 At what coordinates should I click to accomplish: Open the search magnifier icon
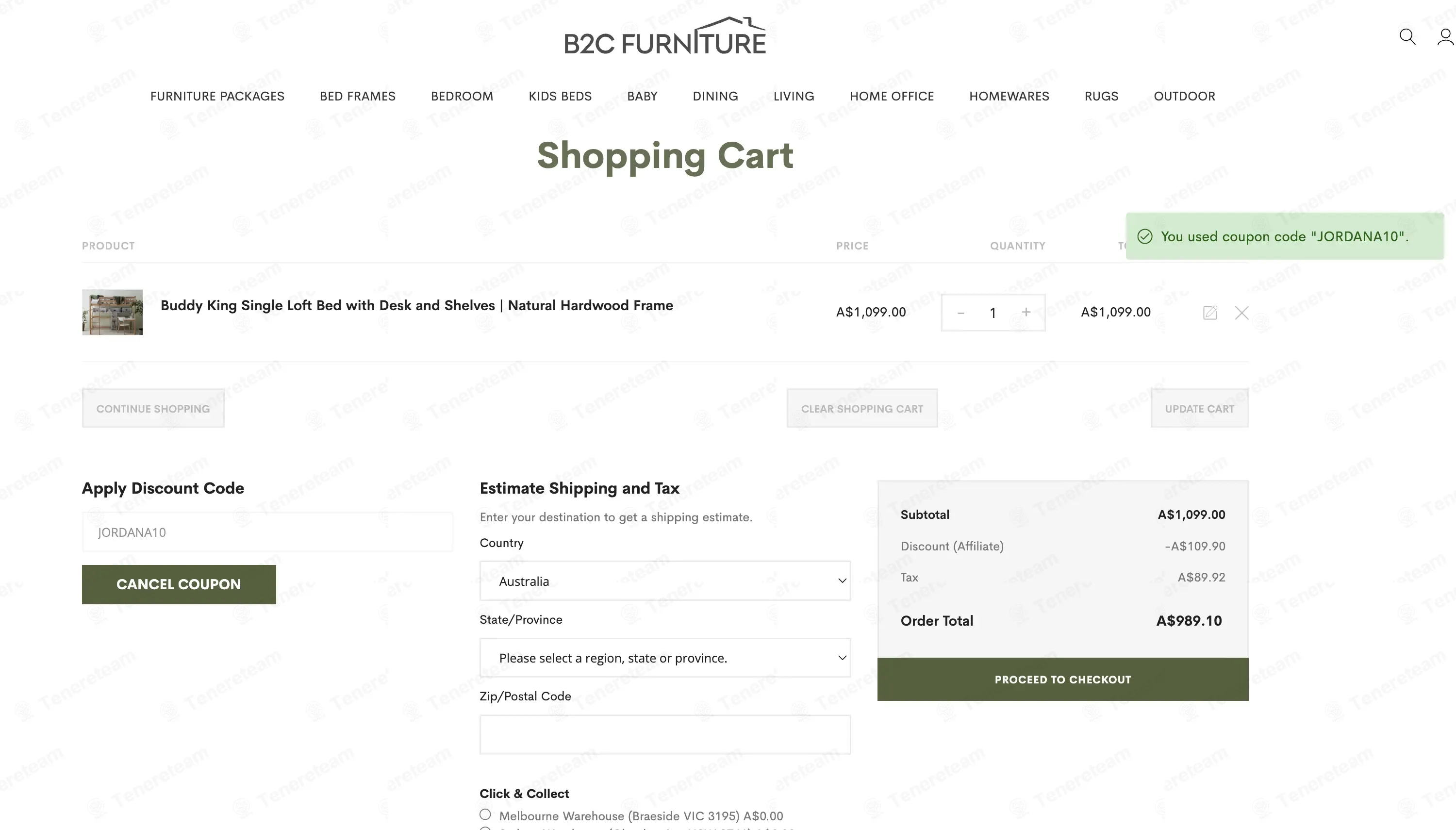point(1407,37)
